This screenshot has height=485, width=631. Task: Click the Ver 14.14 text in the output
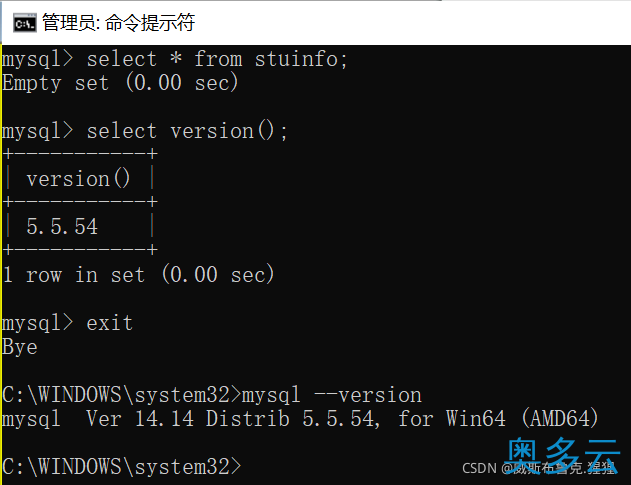[140, 419]
